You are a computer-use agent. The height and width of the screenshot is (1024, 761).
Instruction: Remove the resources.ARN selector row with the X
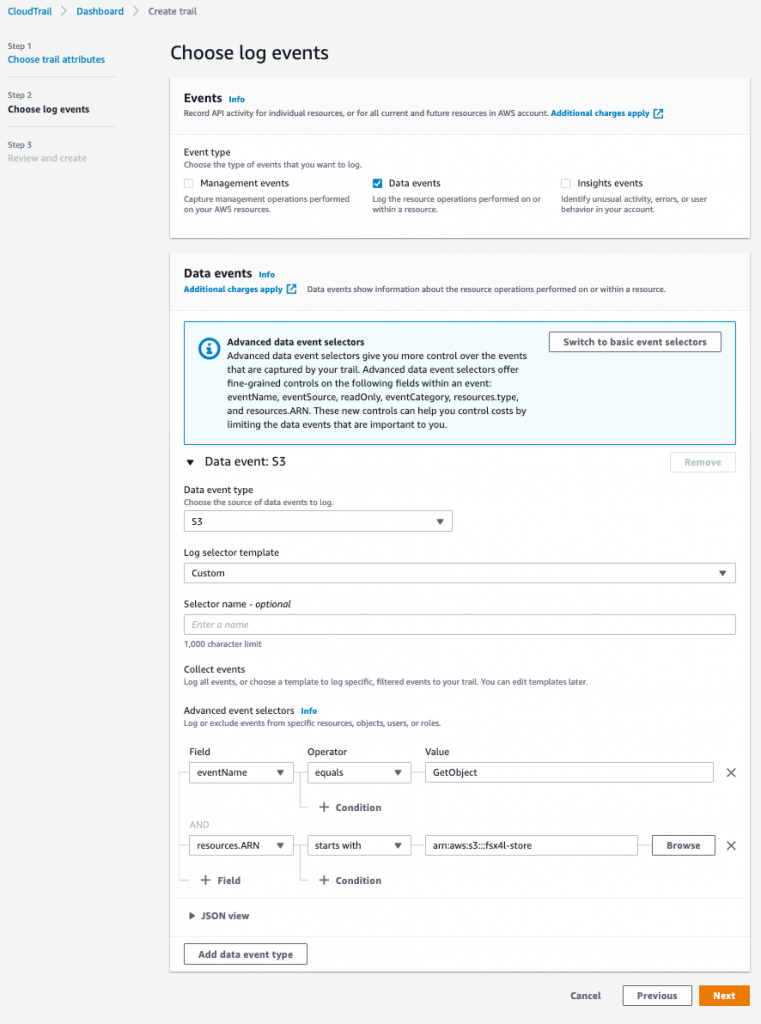(731, 845)
